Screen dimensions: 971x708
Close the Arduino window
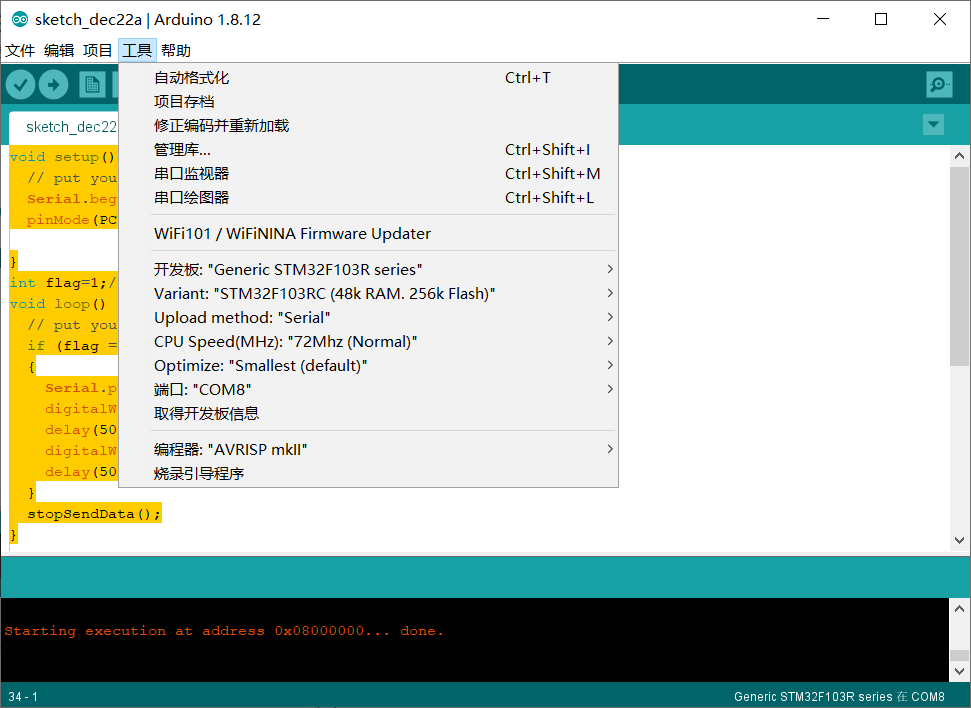click(x=939, y=19)
